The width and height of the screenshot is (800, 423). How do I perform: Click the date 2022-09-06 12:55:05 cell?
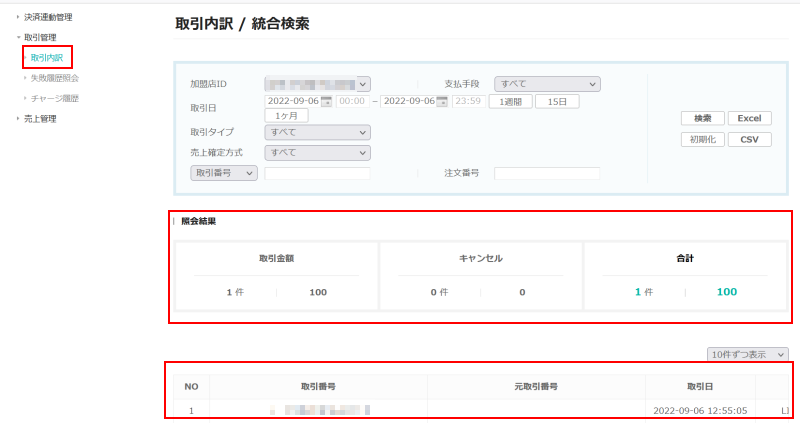700,411
